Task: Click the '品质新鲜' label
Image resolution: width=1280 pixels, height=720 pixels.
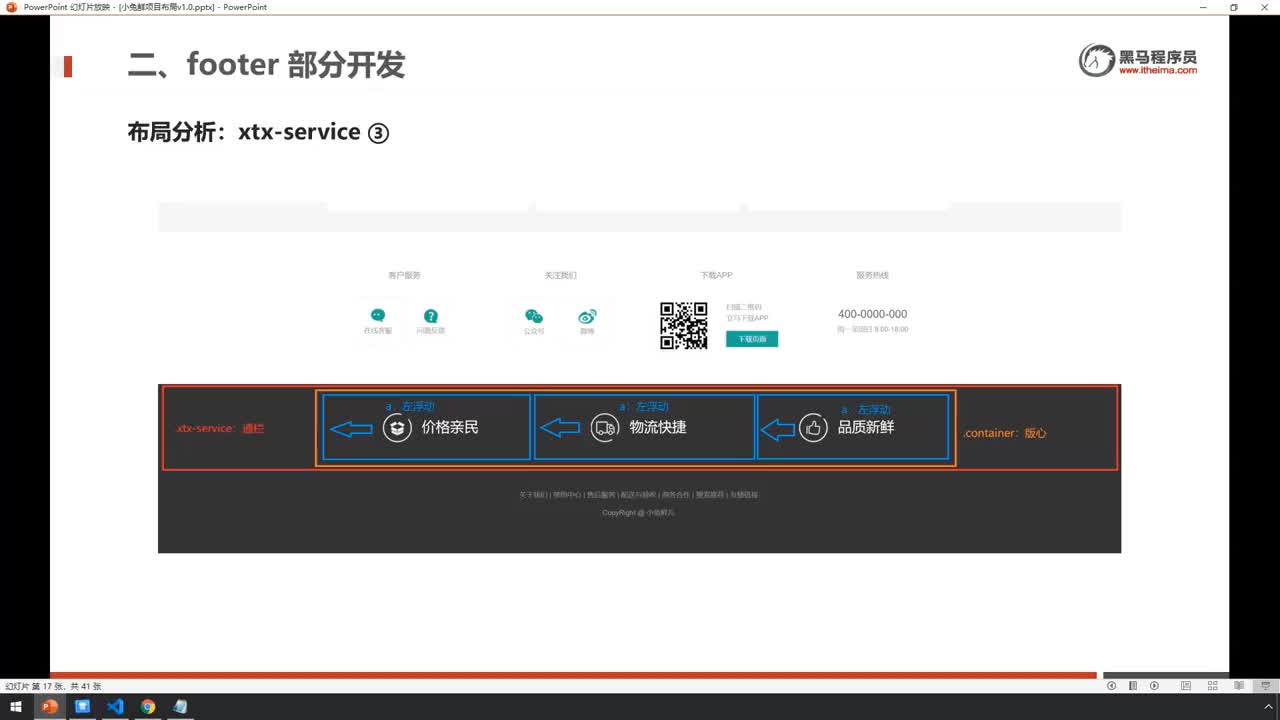Action: (x=866, y=427)
